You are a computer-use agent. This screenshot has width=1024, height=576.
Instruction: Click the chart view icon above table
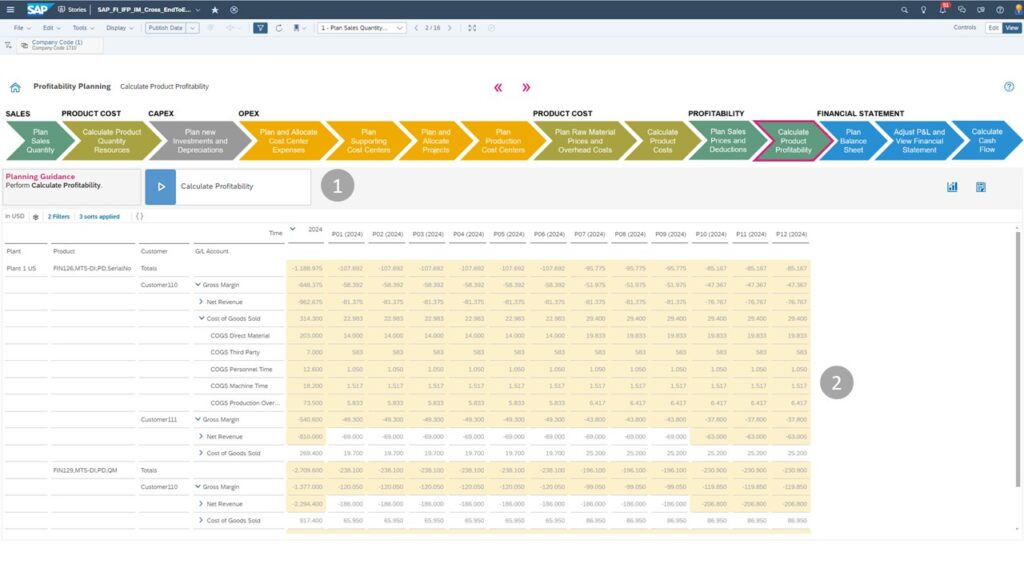click(x=952, y=187)
